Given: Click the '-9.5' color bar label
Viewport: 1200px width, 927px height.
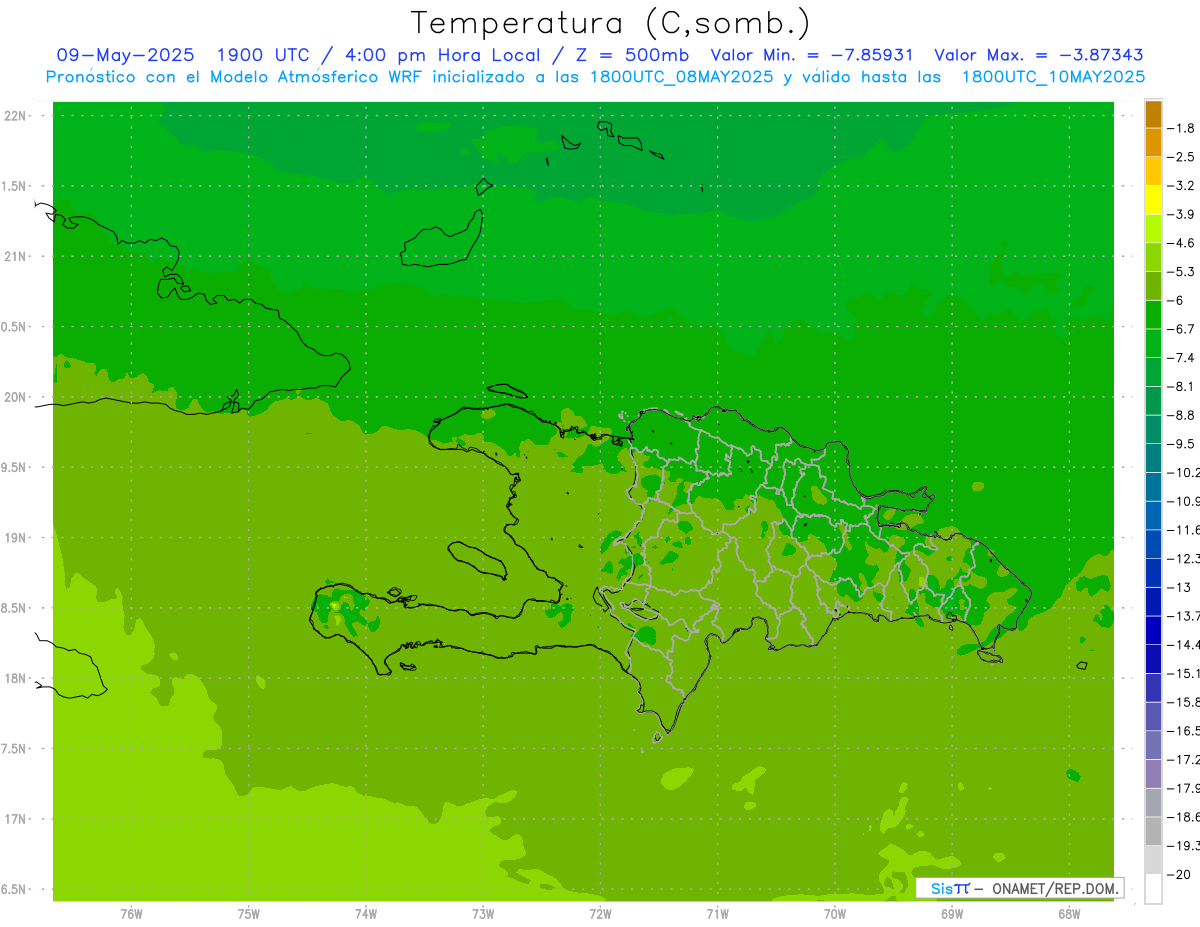Looking at the screenshot, I should (1182, 444).
